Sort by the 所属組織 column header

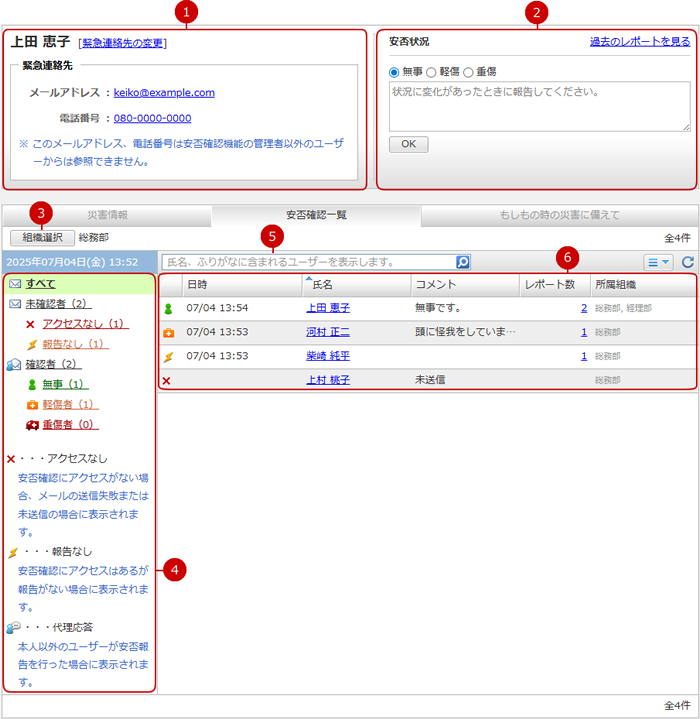click(x=643, y=285)
